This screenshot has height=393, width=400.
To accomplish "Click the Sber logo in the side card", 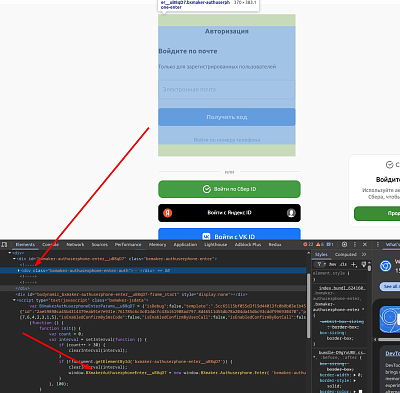I will coord(389,165).
